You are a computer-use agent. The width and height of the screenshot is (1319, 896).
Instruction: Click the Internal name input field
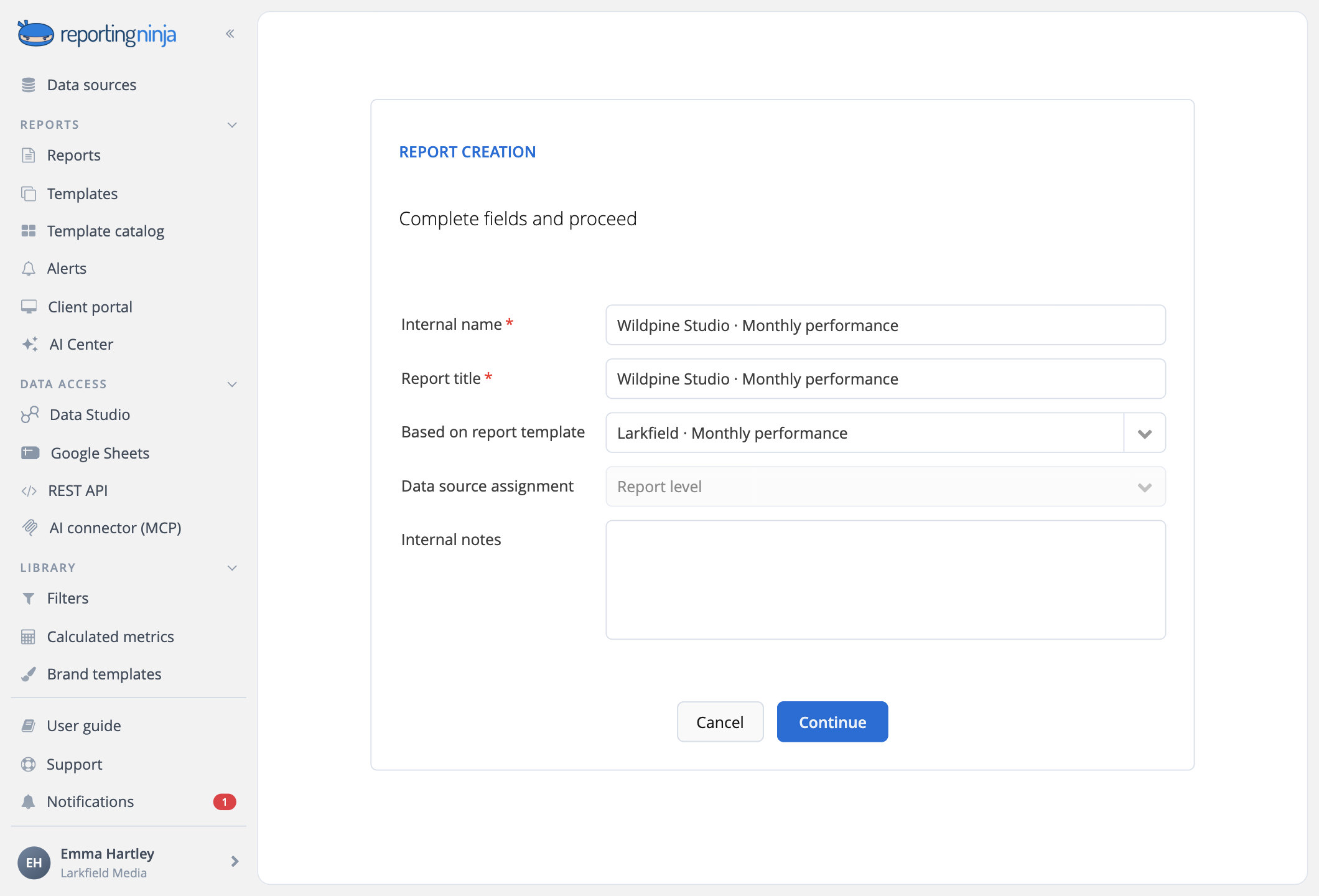pos(885,325)
